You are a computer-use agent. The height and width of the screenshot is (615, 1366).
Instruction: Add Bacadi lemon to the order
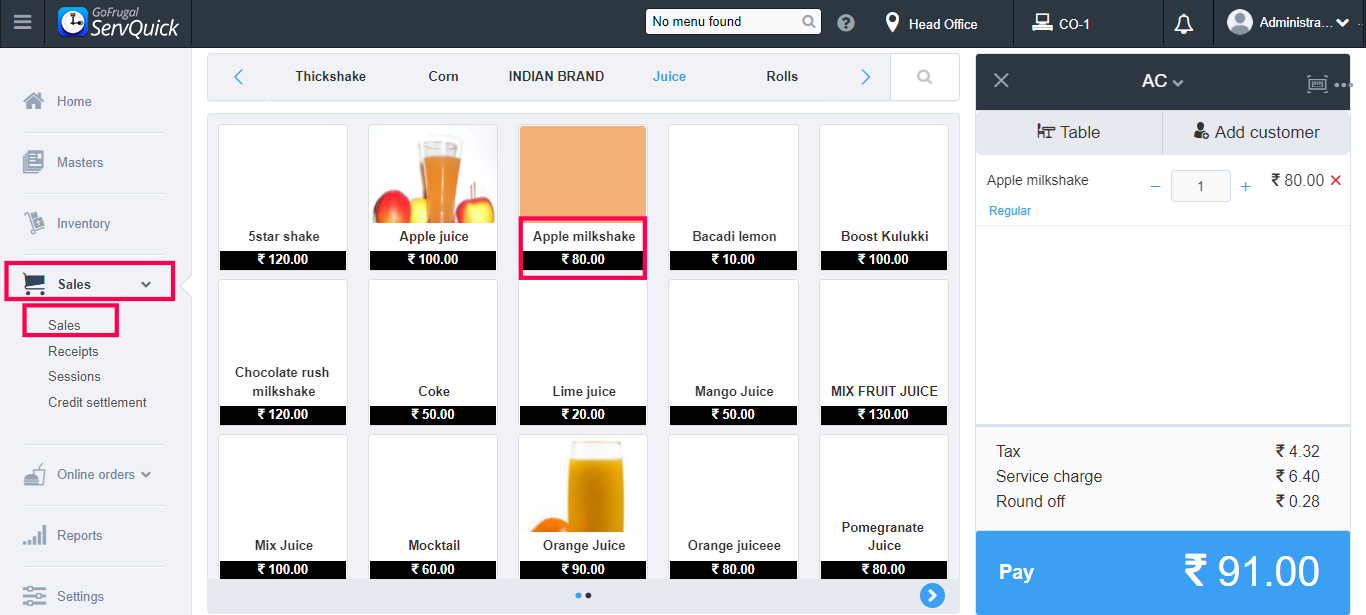[734, 198]
